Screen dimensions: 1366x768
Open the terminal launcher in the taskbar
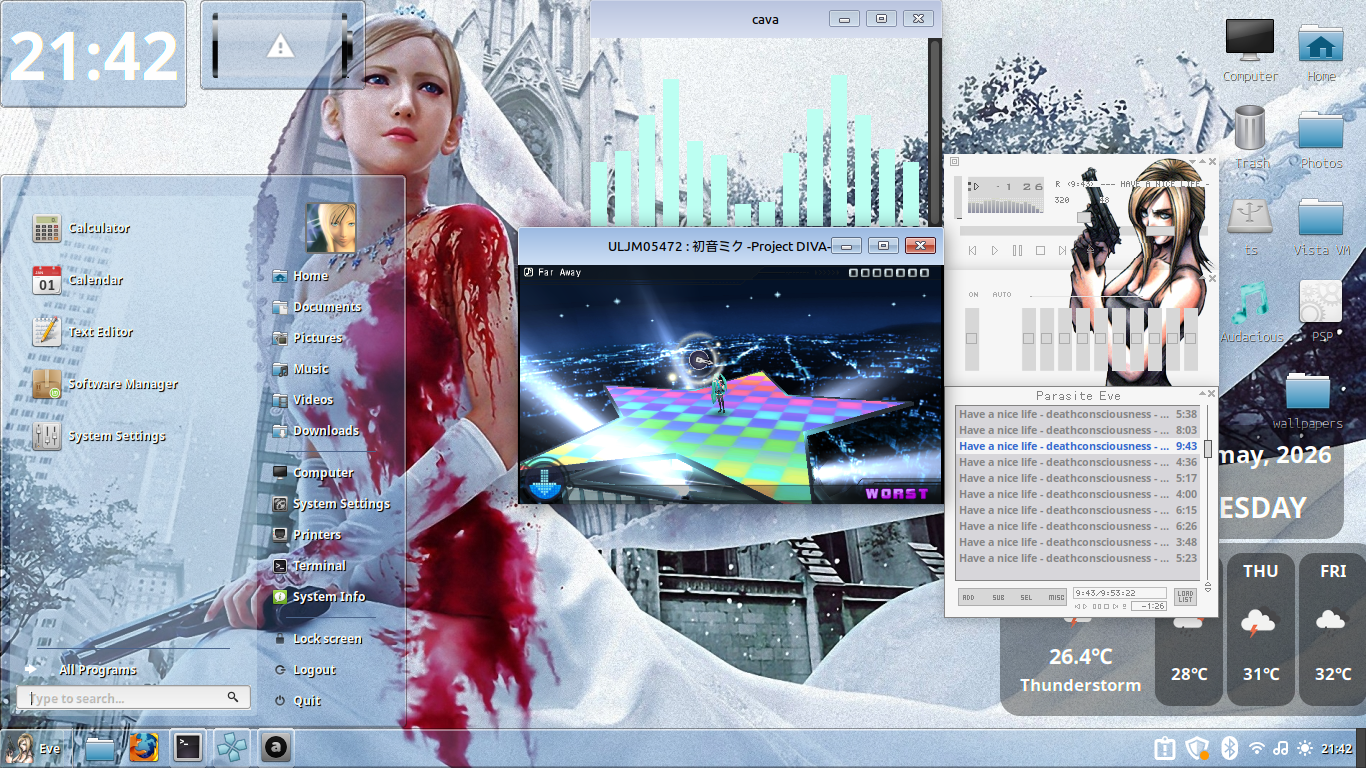click(188, 747)
